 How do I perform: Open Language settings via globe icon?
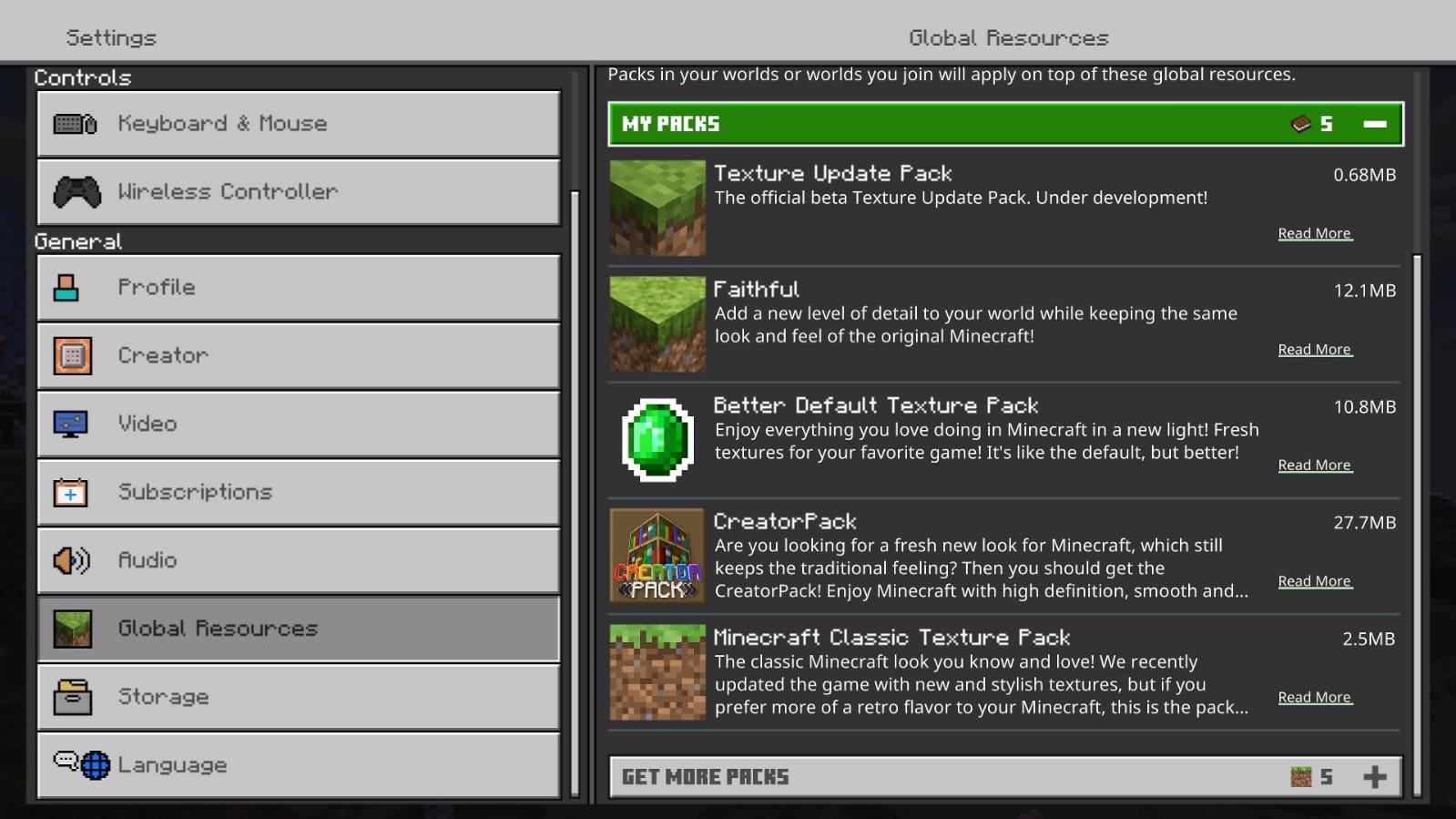pyautogui.click(x=95, y=765)
